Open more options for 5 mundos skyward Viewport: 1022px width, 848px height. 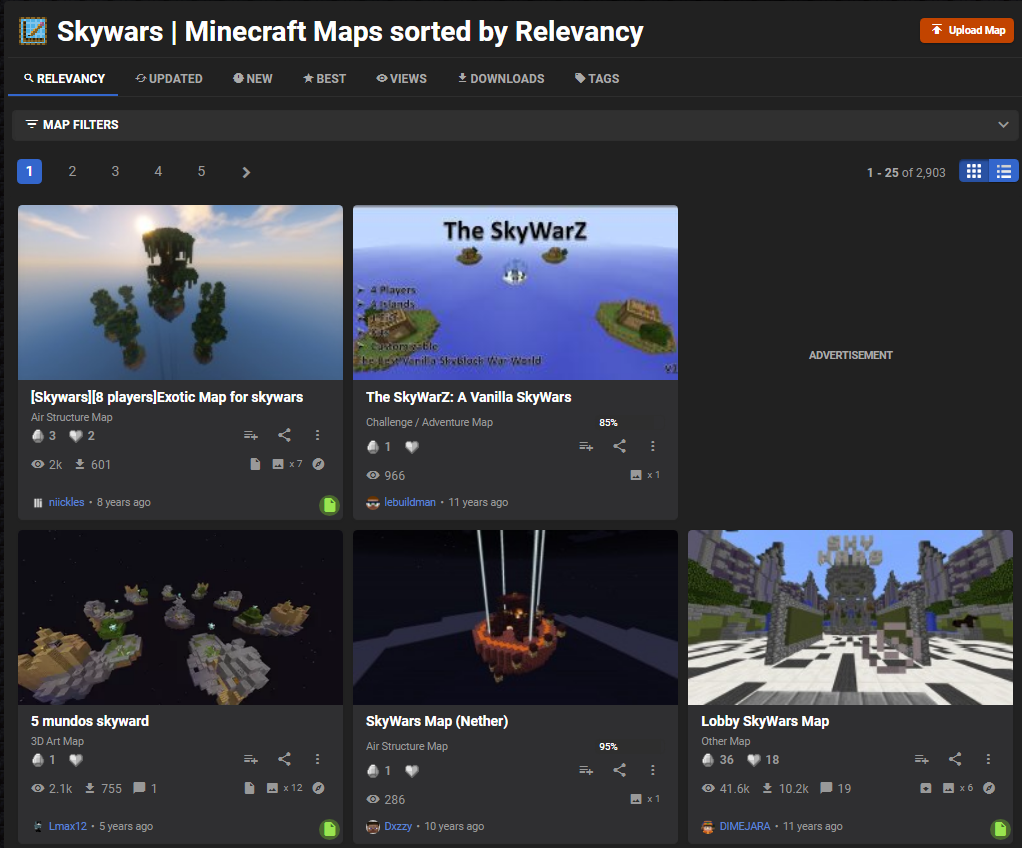click(x=317, y=759)
